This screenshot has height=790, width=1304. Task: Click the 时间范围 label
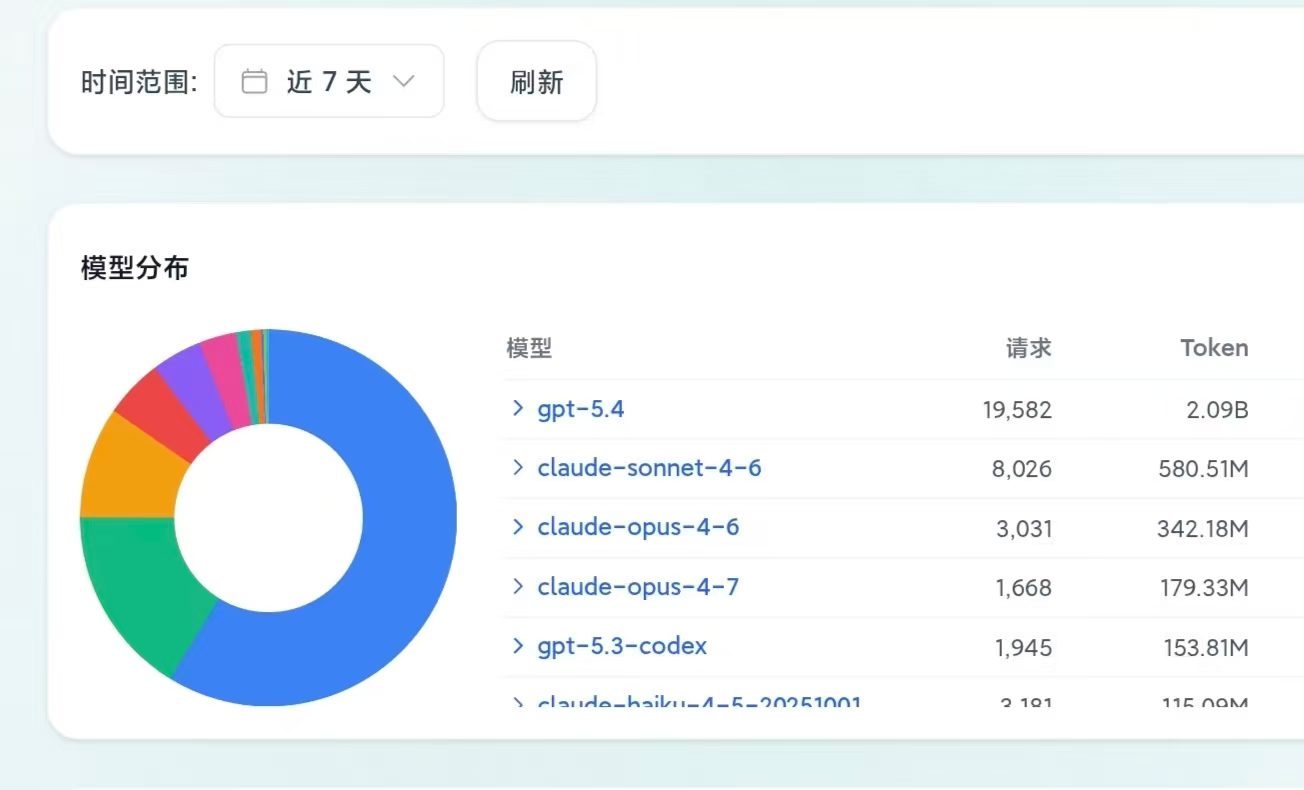pyautogui.click(x=139, y=82)
